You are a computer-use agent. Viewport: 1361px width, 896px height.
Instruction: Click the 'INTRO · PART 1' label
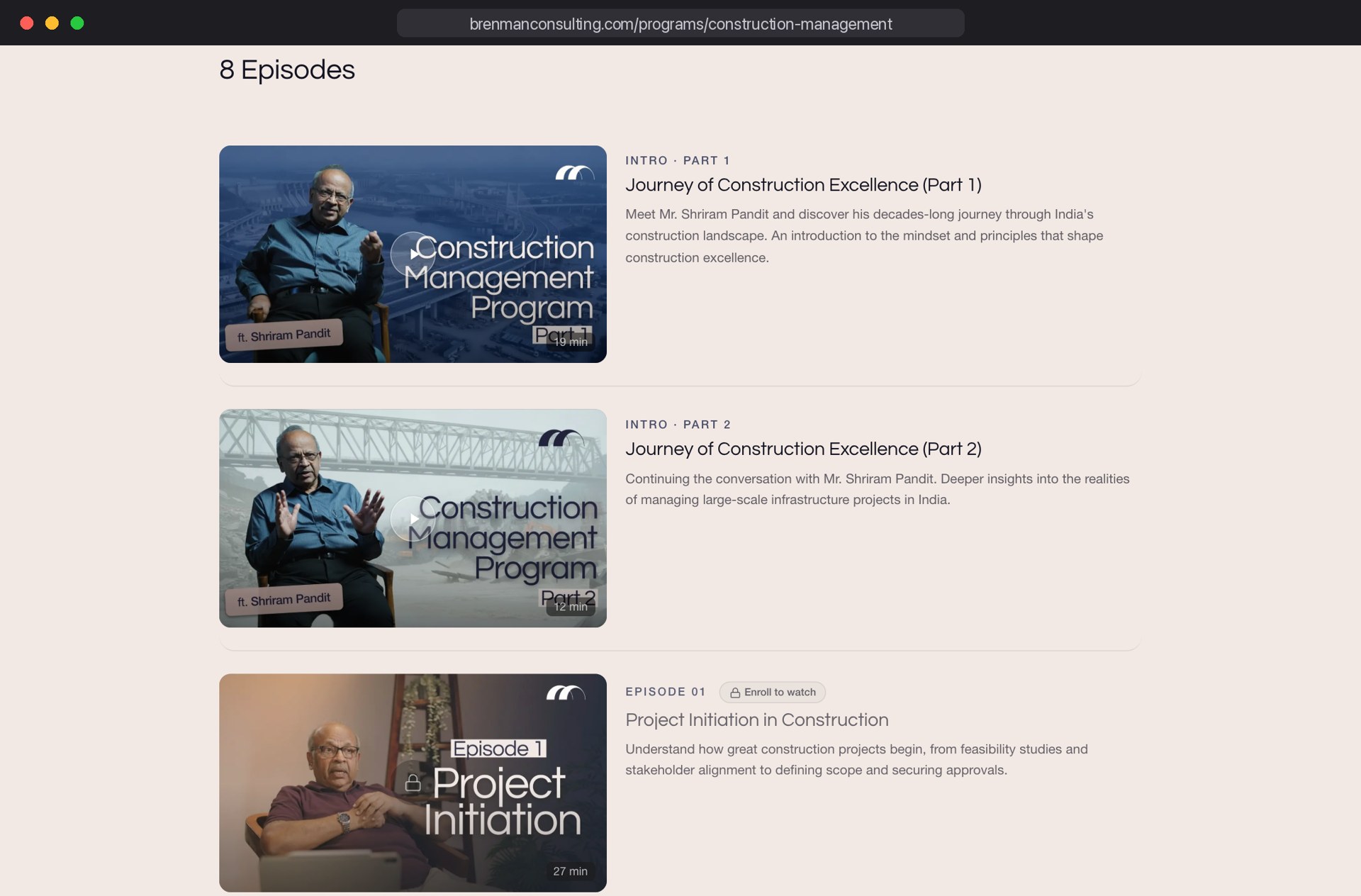click(677, 161)
